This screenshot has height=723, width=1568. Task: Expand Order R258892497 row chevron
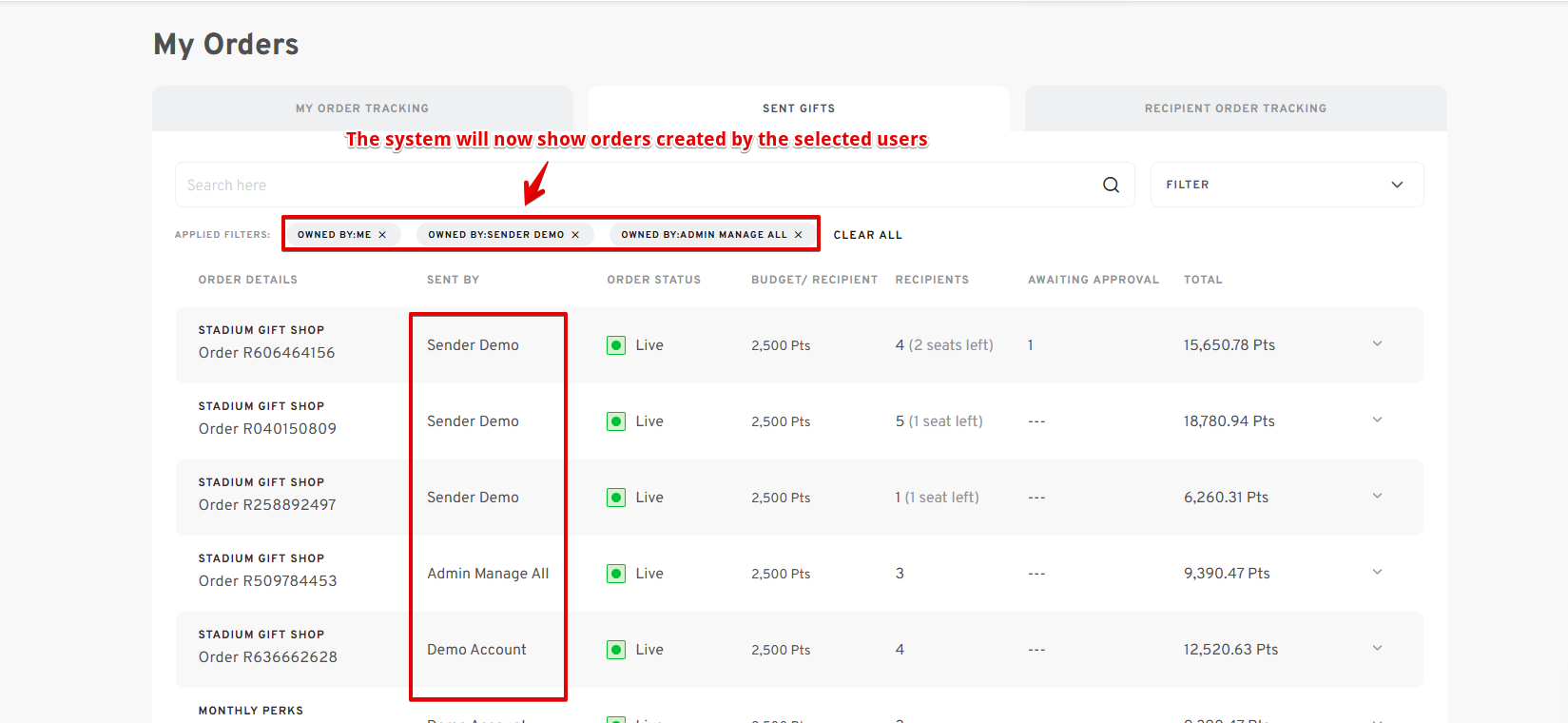pos(1377,496)
